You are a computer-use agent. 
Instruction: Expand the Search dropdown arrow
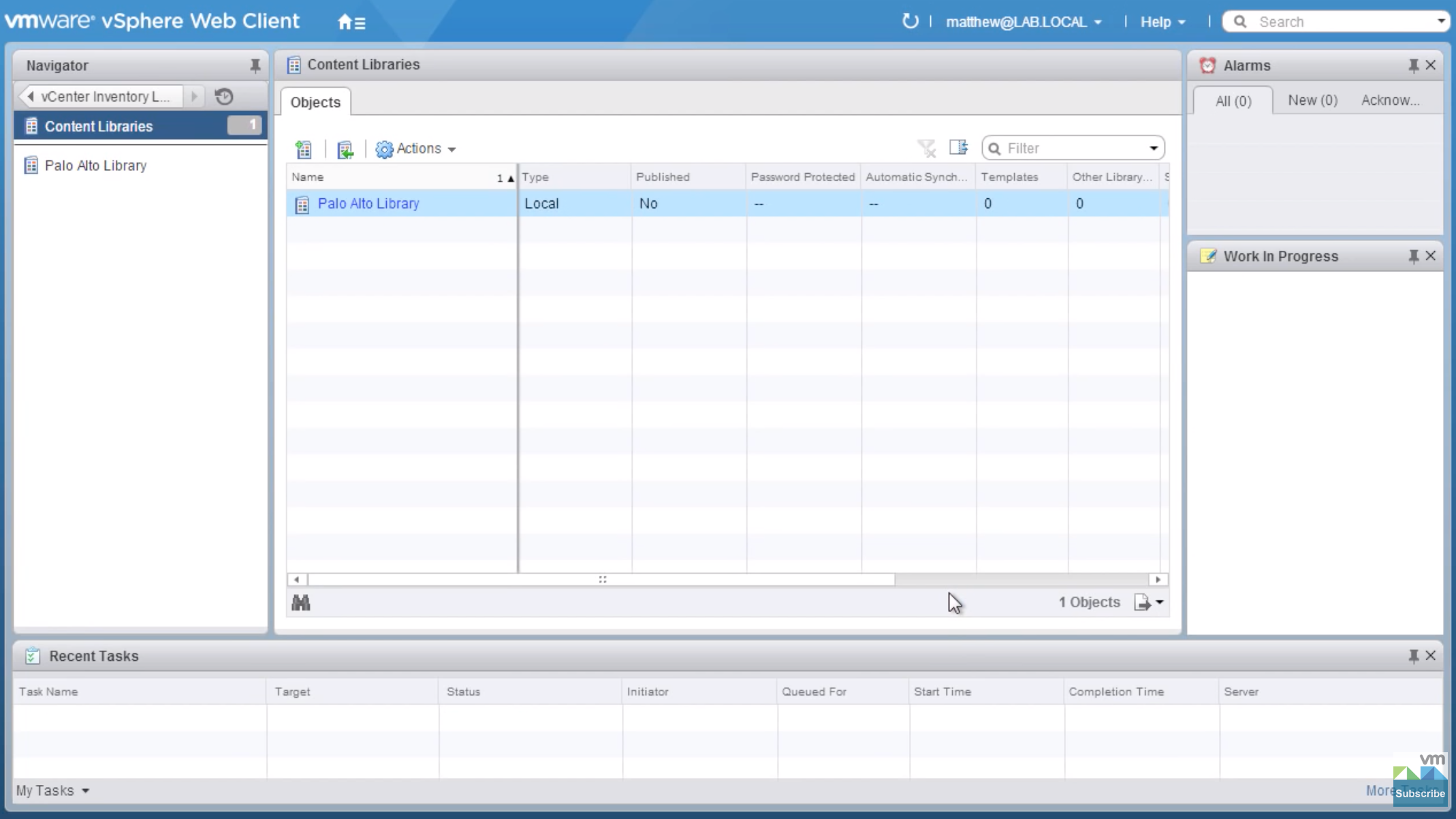[x=1440, y=22]
